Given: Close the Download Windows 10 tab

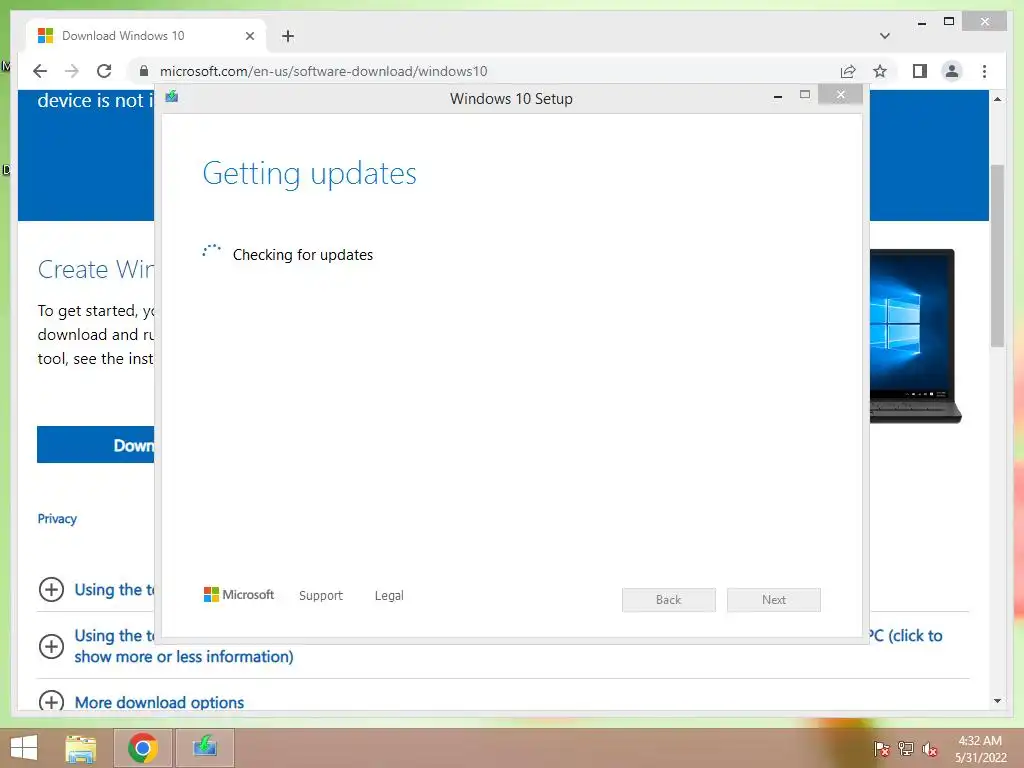Looking at the screenshot, I should pos(249,36).
